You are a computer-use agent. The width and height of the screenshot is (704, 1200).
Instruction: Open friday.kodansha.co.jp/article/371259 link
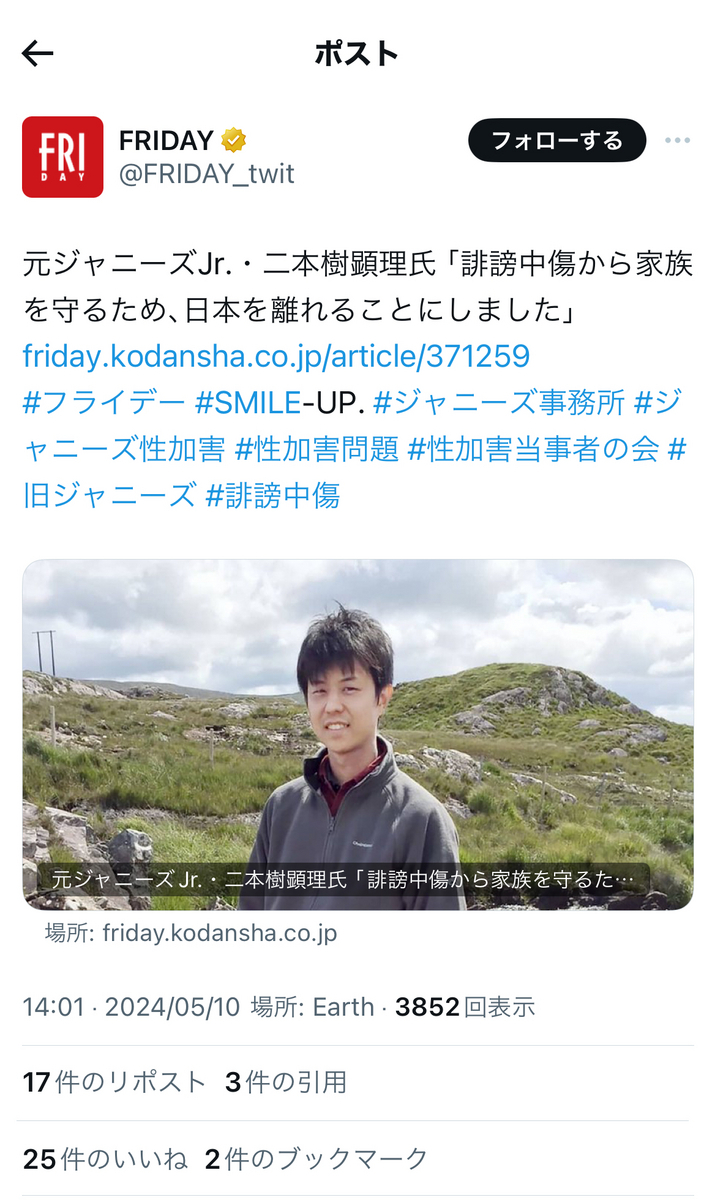(276, 356)
